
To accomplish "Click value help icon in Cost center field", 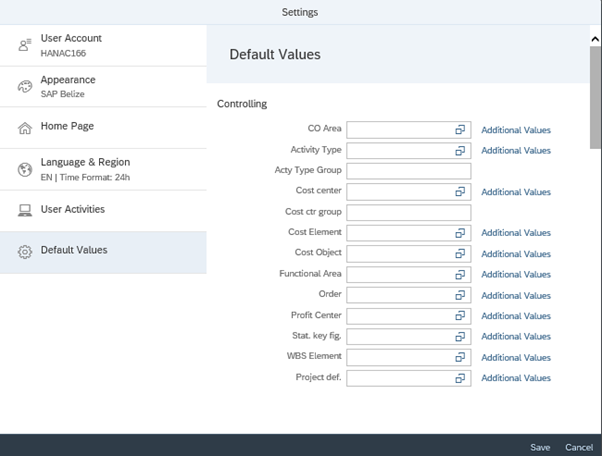I will (461, 192).
